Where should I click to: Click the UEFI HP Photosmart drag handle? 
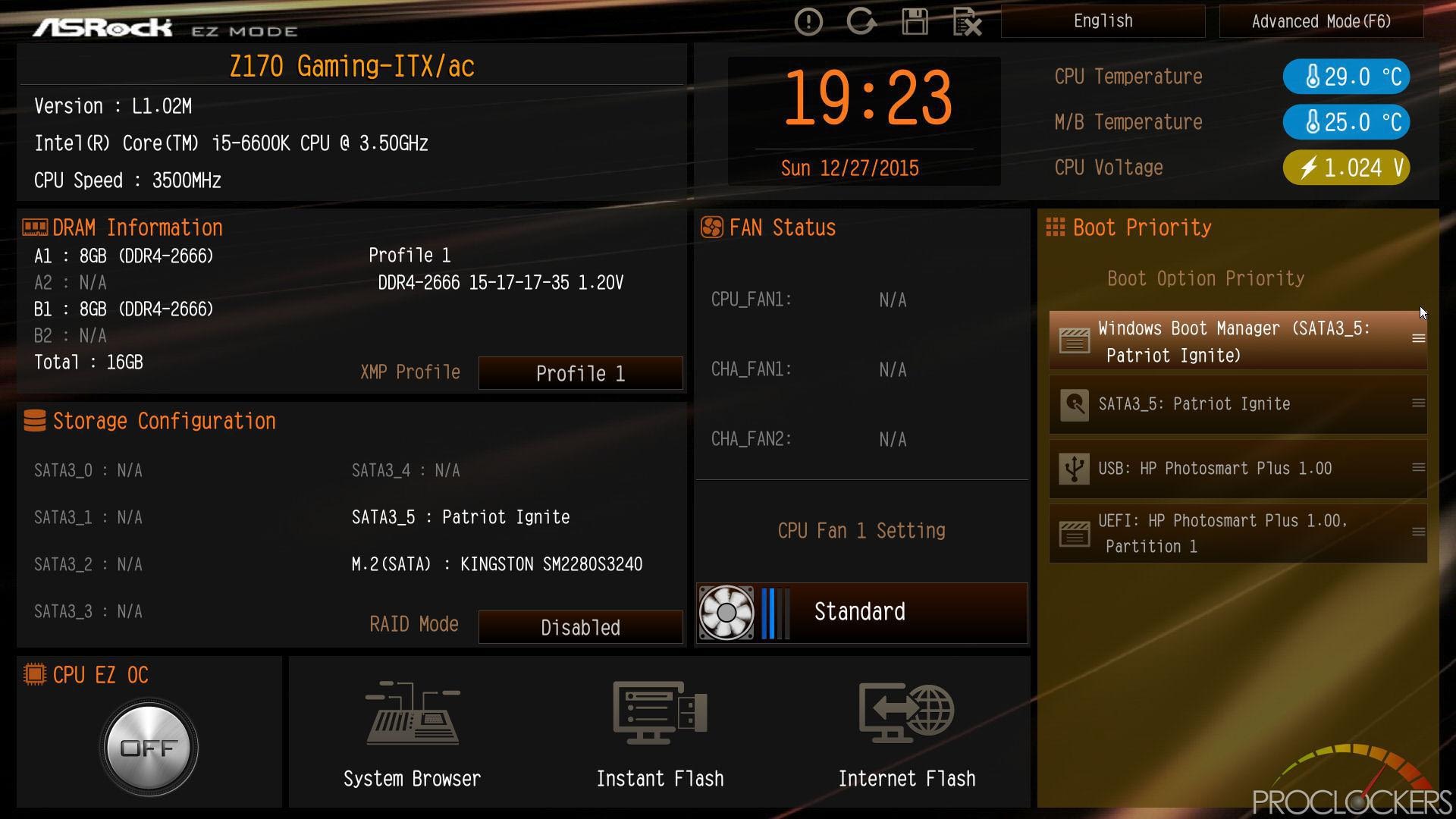coord(1418,532)
